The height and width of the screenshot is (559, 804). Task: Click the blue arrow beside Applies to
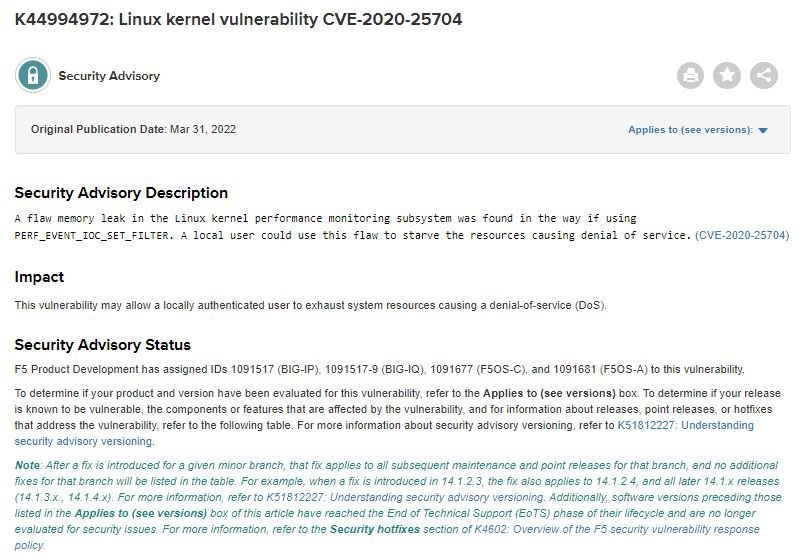pyautogui.click(x=763, y=131)
